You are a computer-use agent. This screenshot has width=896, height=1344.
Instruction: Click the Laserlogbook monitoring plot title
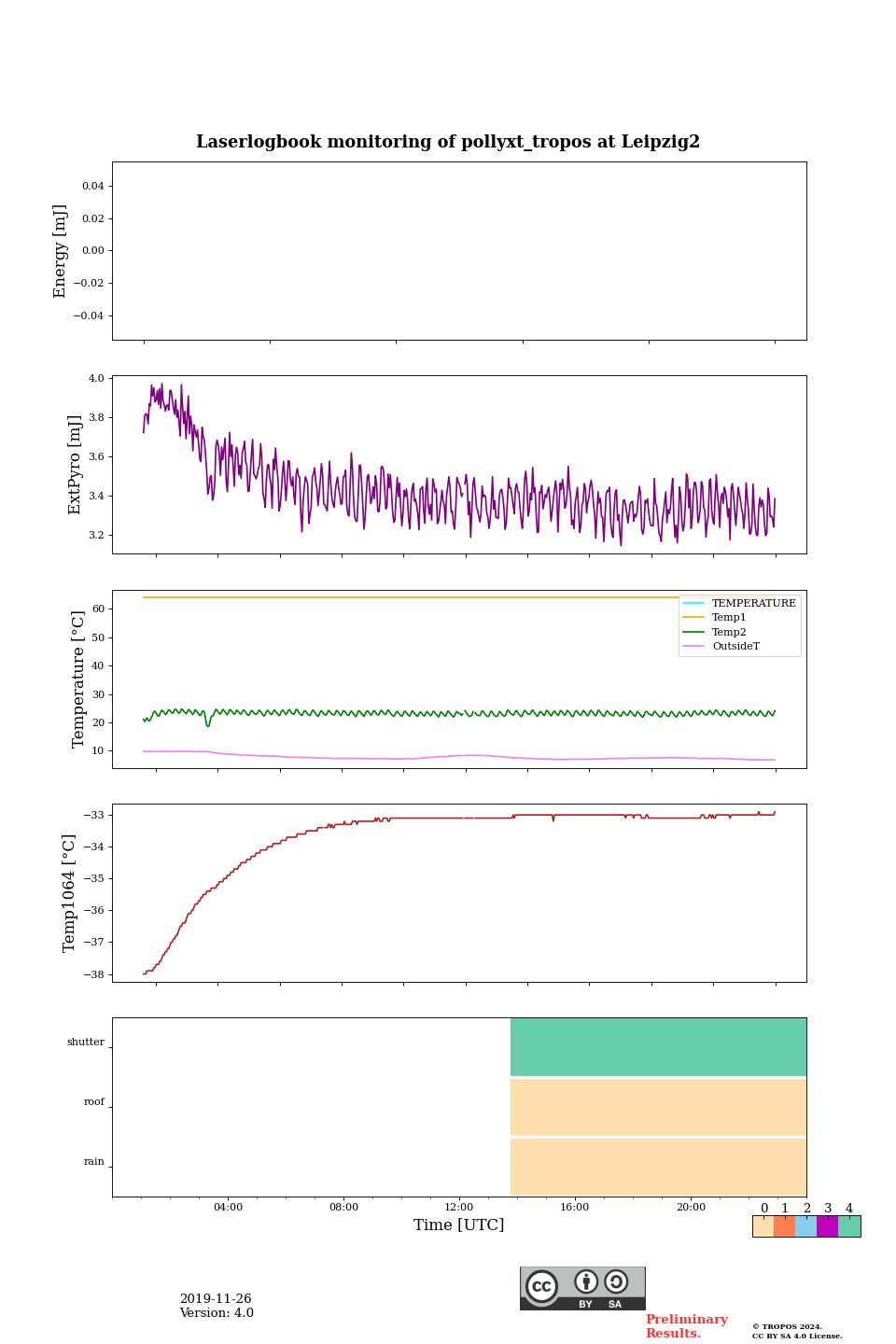(448, 142)
